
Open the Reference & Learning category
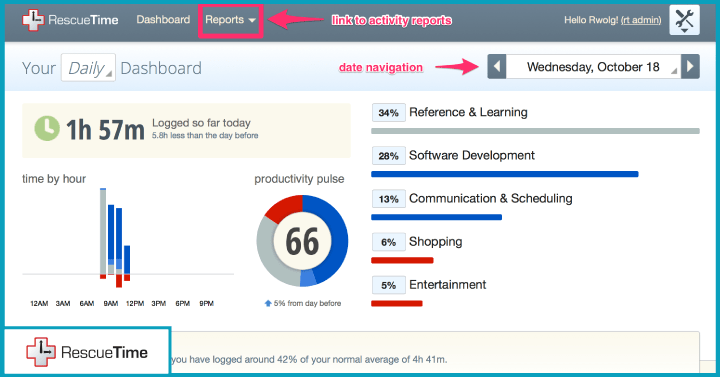coord(468,112)
